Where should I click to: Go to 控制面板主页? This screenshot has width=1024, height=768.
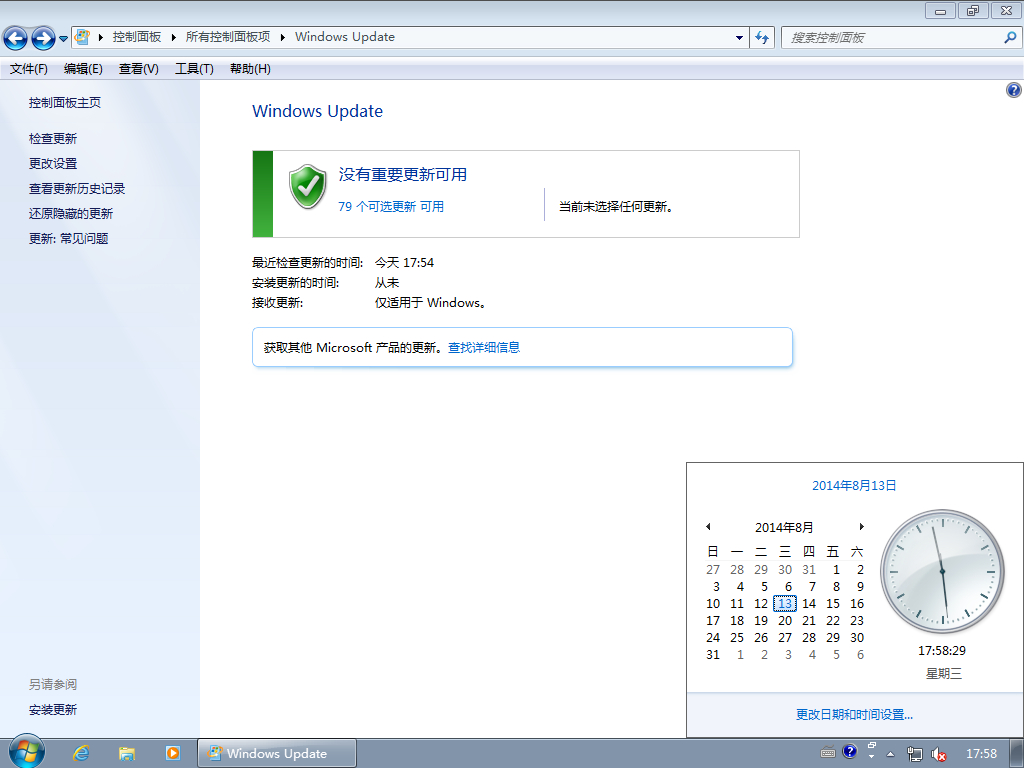pos(65,103)
